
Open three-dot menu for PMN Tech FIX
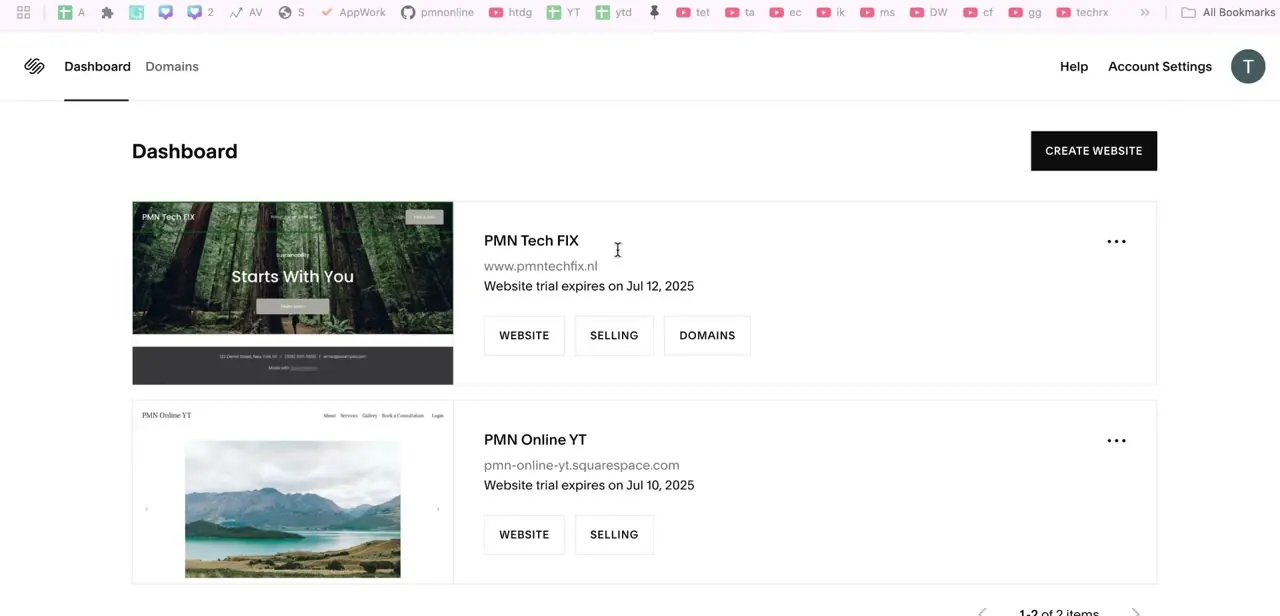point(1116,241)
